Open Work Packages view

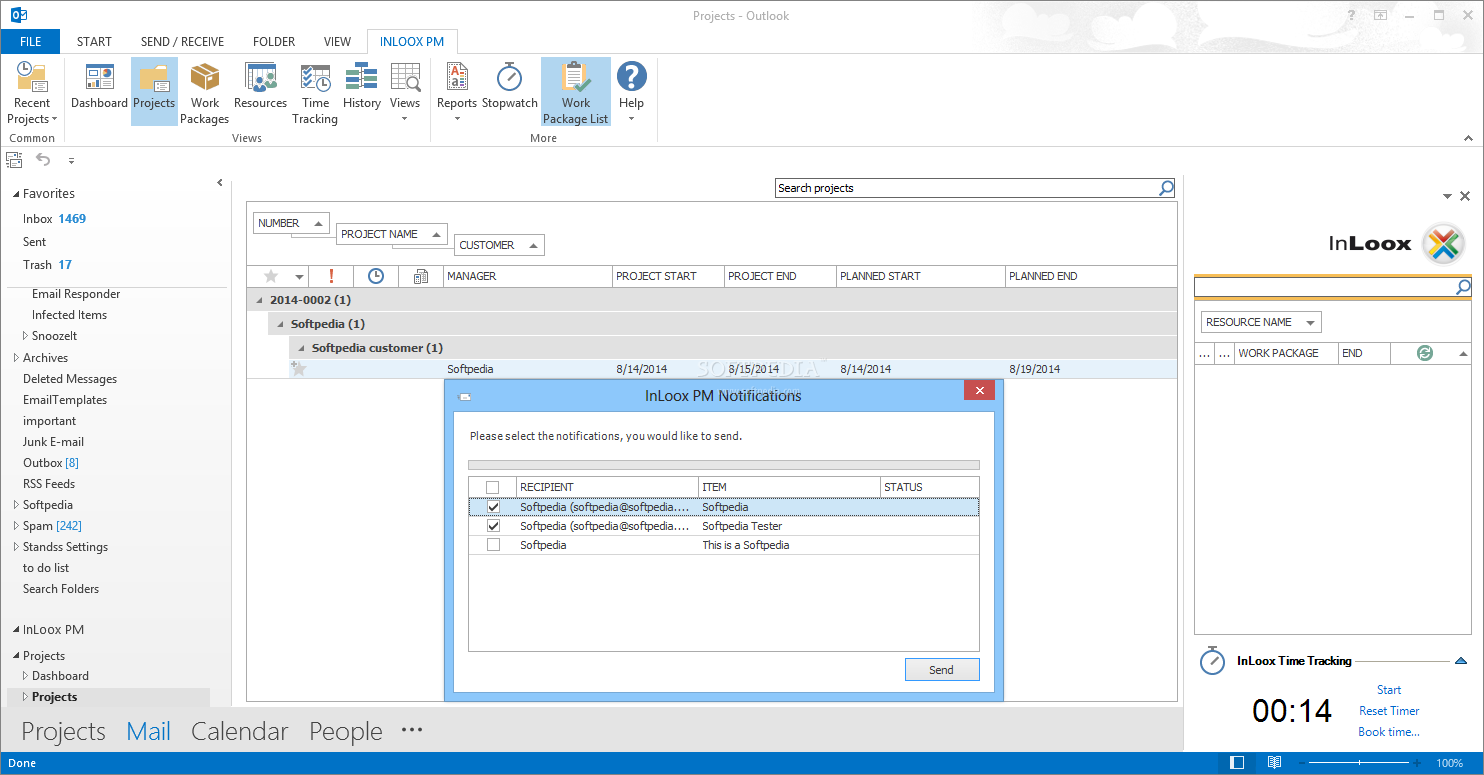point(205,92)
